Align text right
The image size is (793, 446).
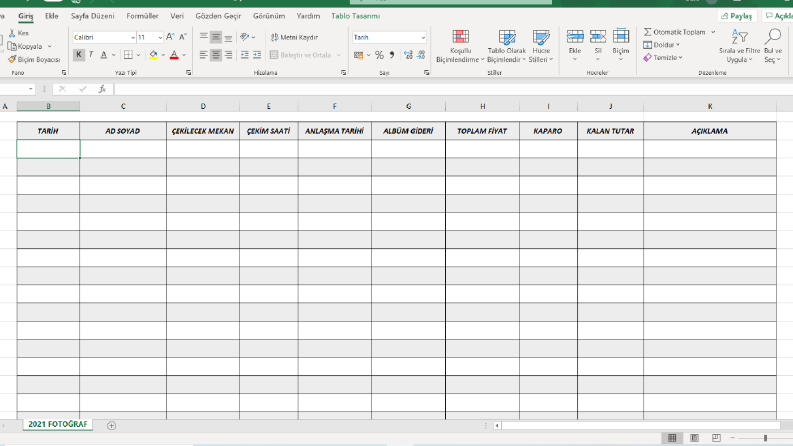coord(229,55)
